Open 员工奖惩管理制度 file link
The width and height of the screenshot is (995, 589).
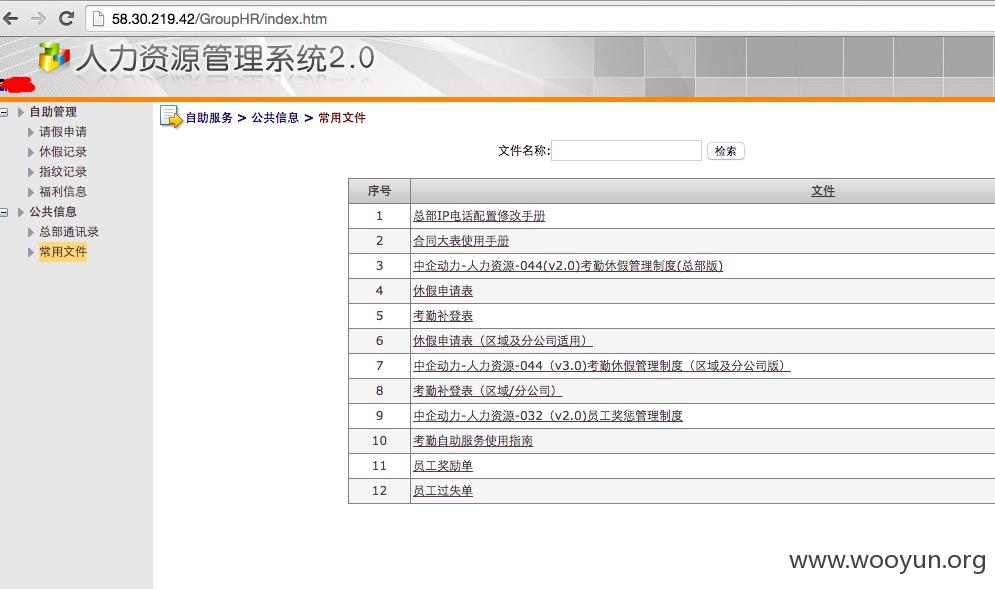pos(548,416)
